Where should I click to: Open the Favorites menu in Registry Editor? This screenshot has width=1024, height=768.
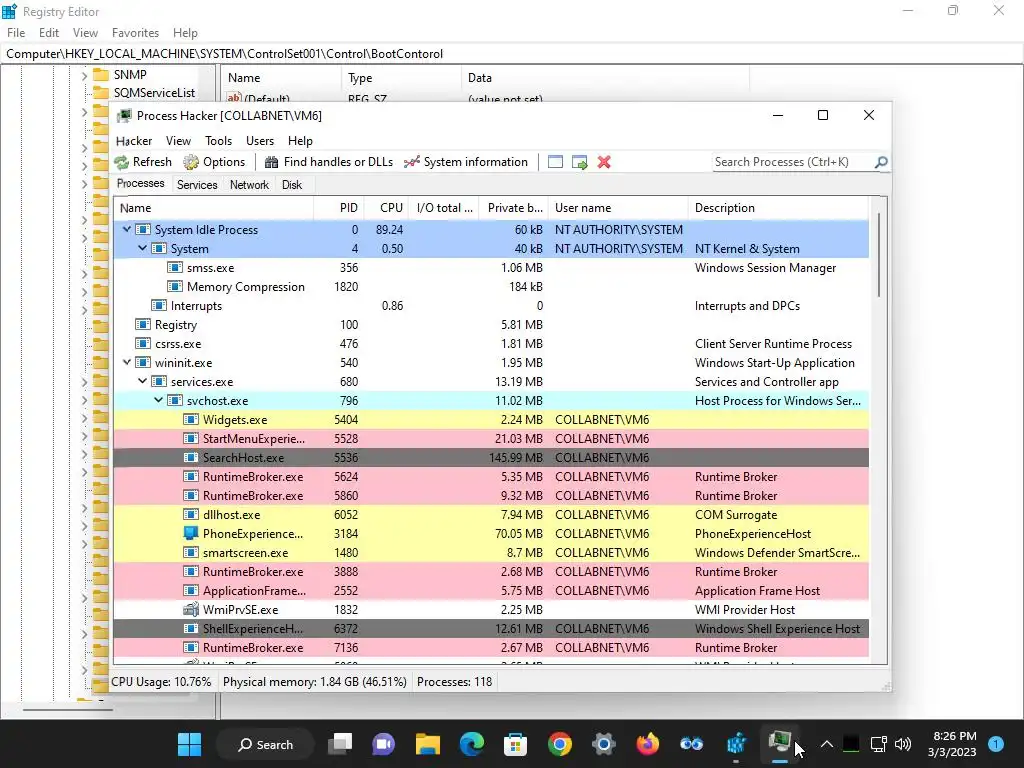(135, 33)
